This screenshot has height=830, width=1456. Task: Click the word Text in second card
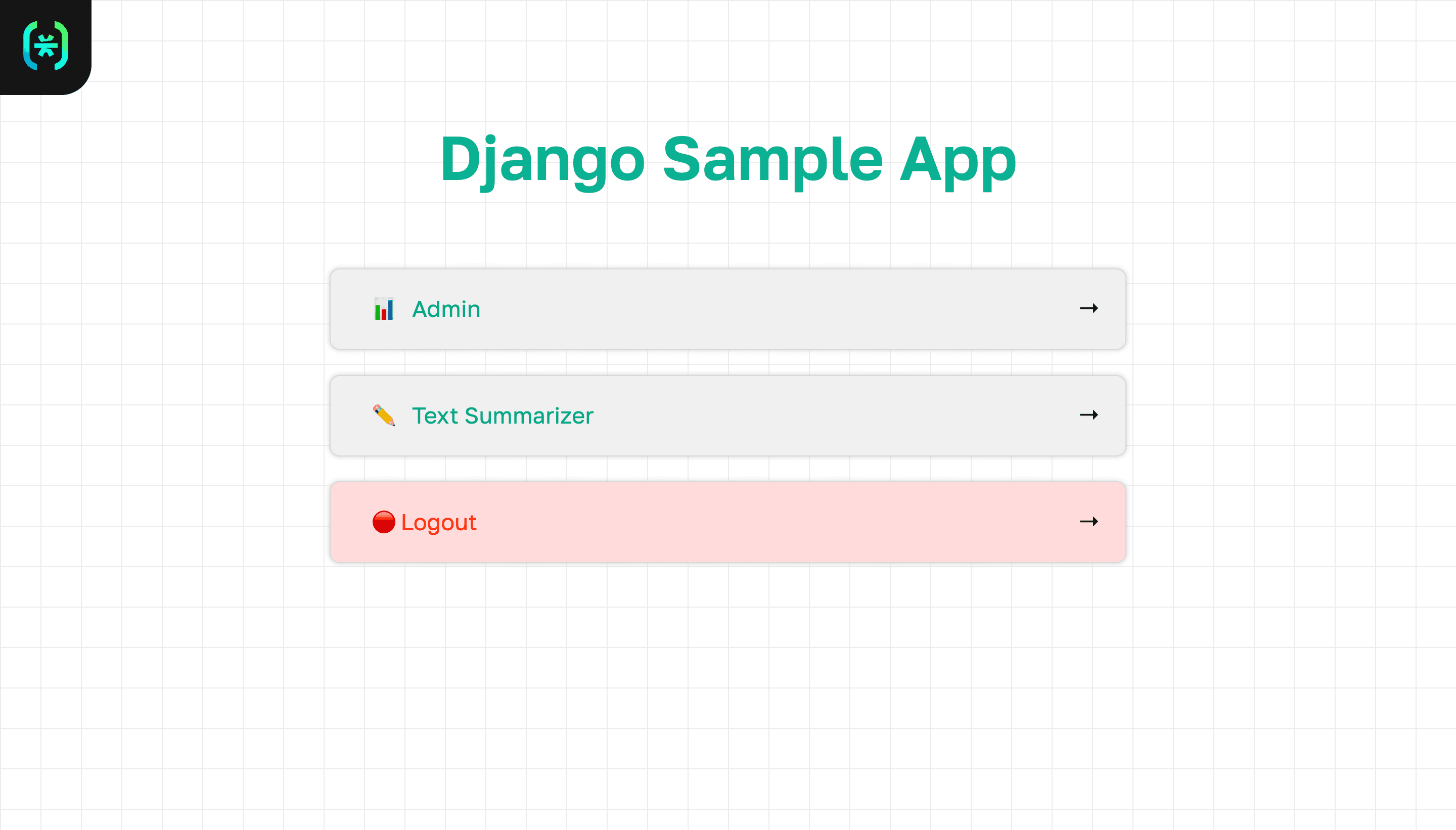(435, 416)
